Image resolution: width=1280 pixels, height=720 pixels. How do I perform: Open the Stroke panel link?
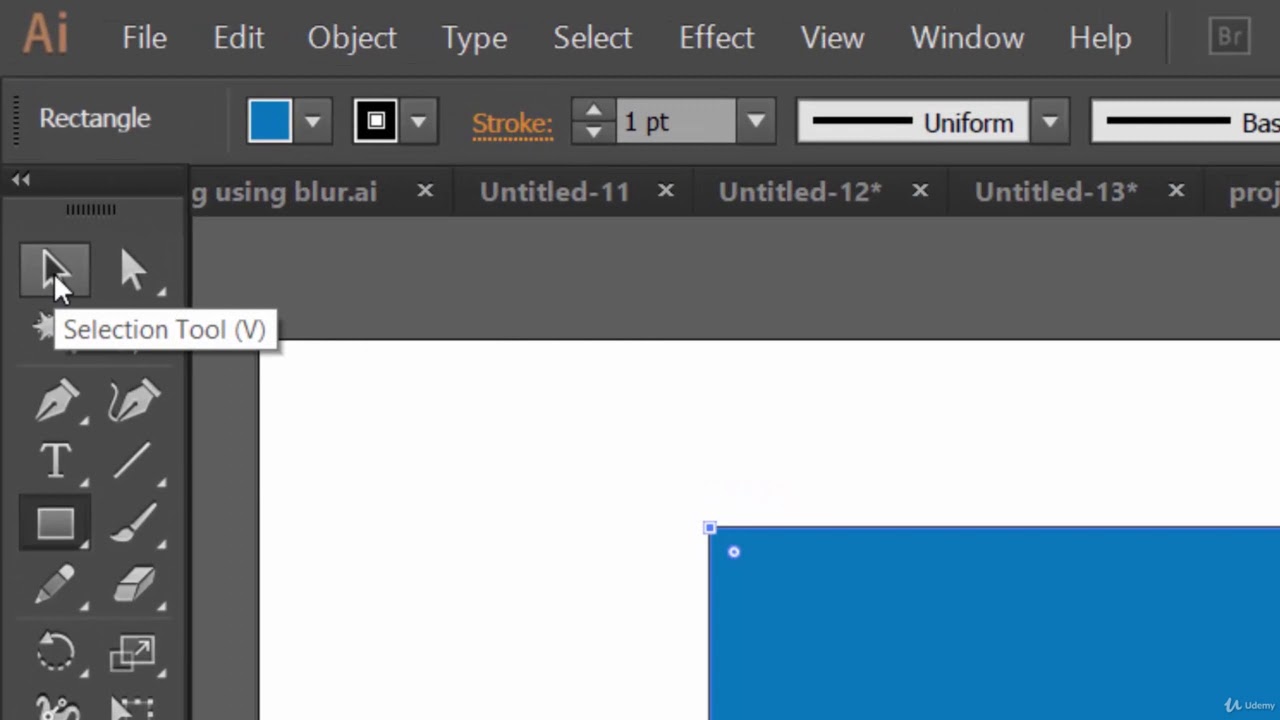click(512, 123)
